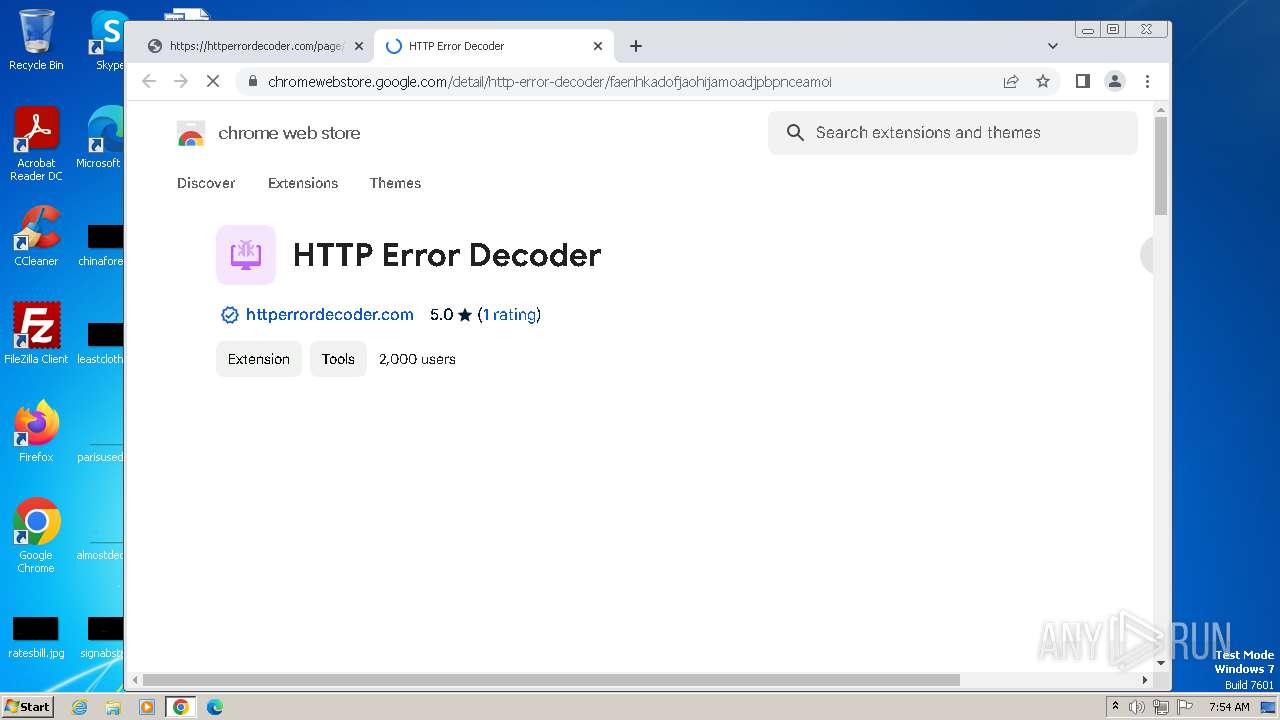1280x720 pixels.
Task: Click the scroll down arrow
Action: pos(1161,663)
